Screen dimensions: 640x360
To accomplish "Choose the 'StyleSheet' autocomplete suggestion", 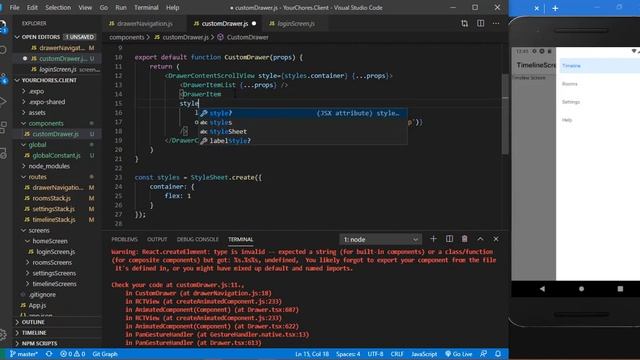I will coord(302,131).
